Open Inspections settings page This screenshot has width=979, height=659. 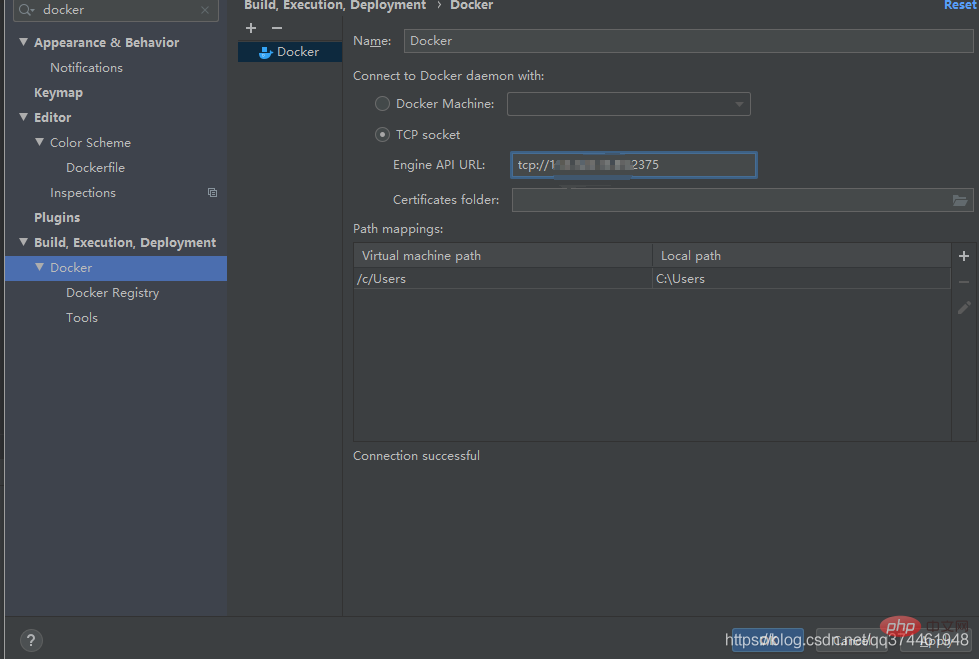tap(83, 192)
